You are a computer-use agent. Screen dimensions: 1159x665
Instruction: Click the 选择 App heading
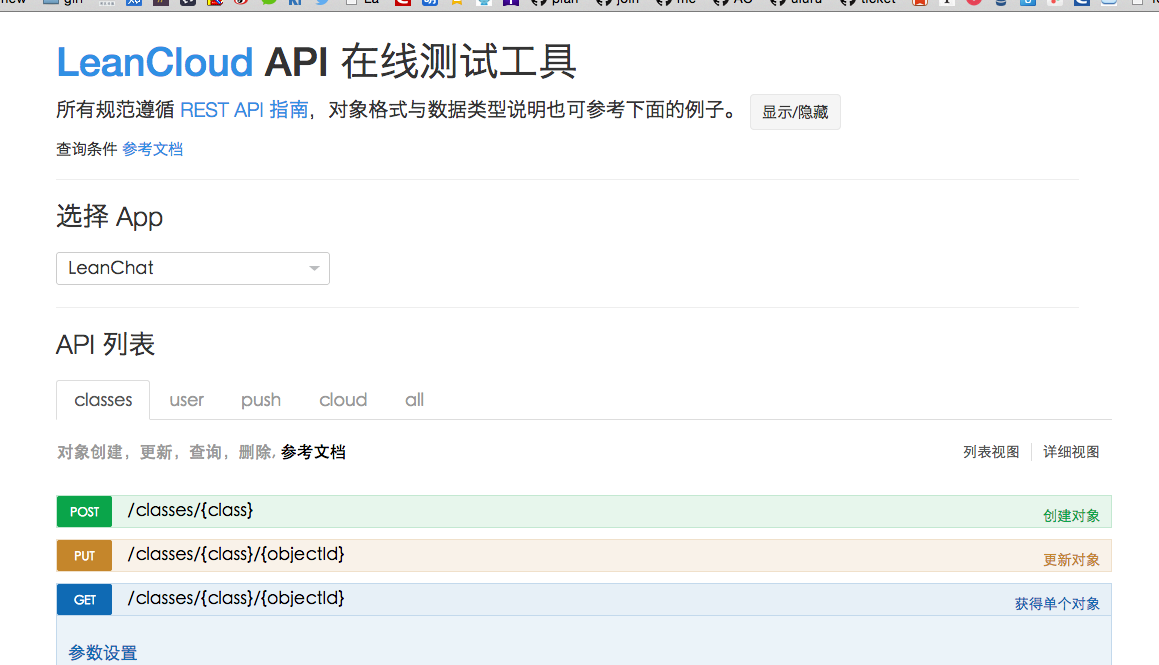pyautogui.click(x=109, y=217)
